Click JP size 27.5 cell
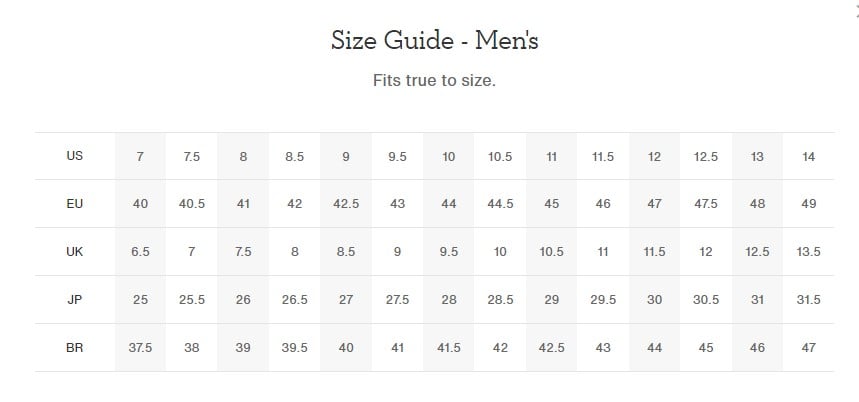Screen dimensions: 859x402 point(397,300)
